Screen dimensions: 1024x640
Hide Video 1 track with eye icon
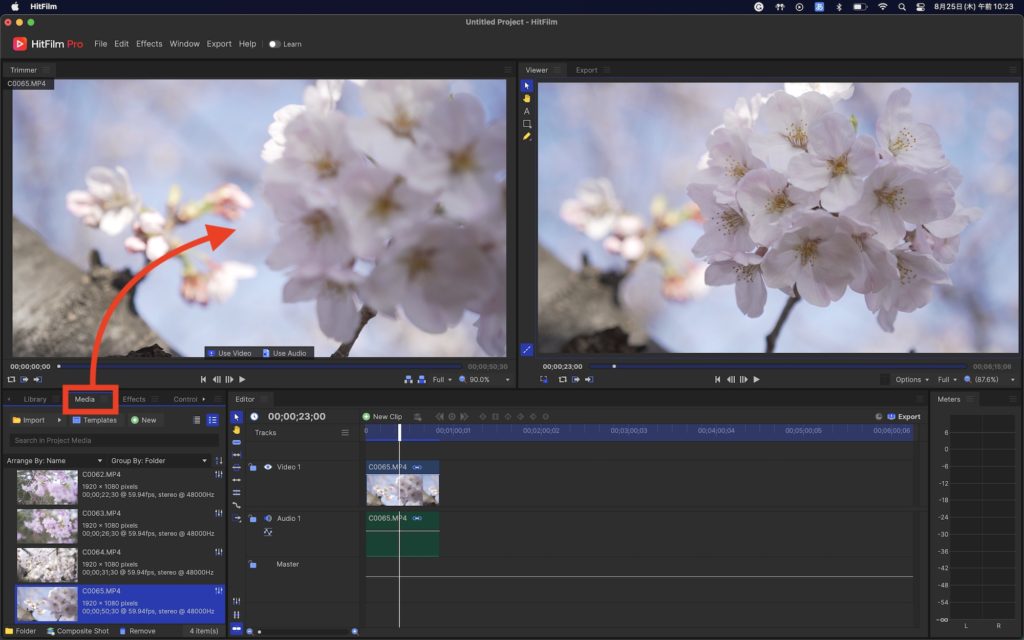pos(267,467)
